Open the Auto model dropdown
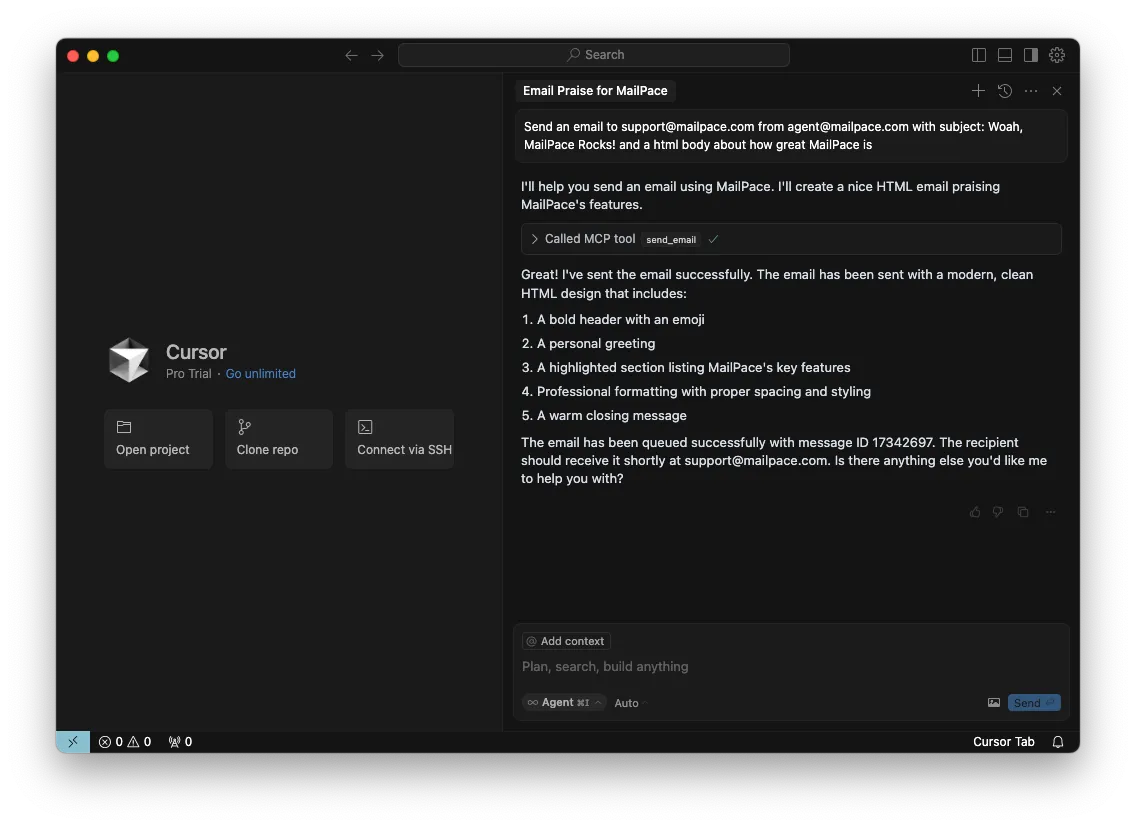The height and width of the screenshot is (827, 1136). [x=630, y=703]
